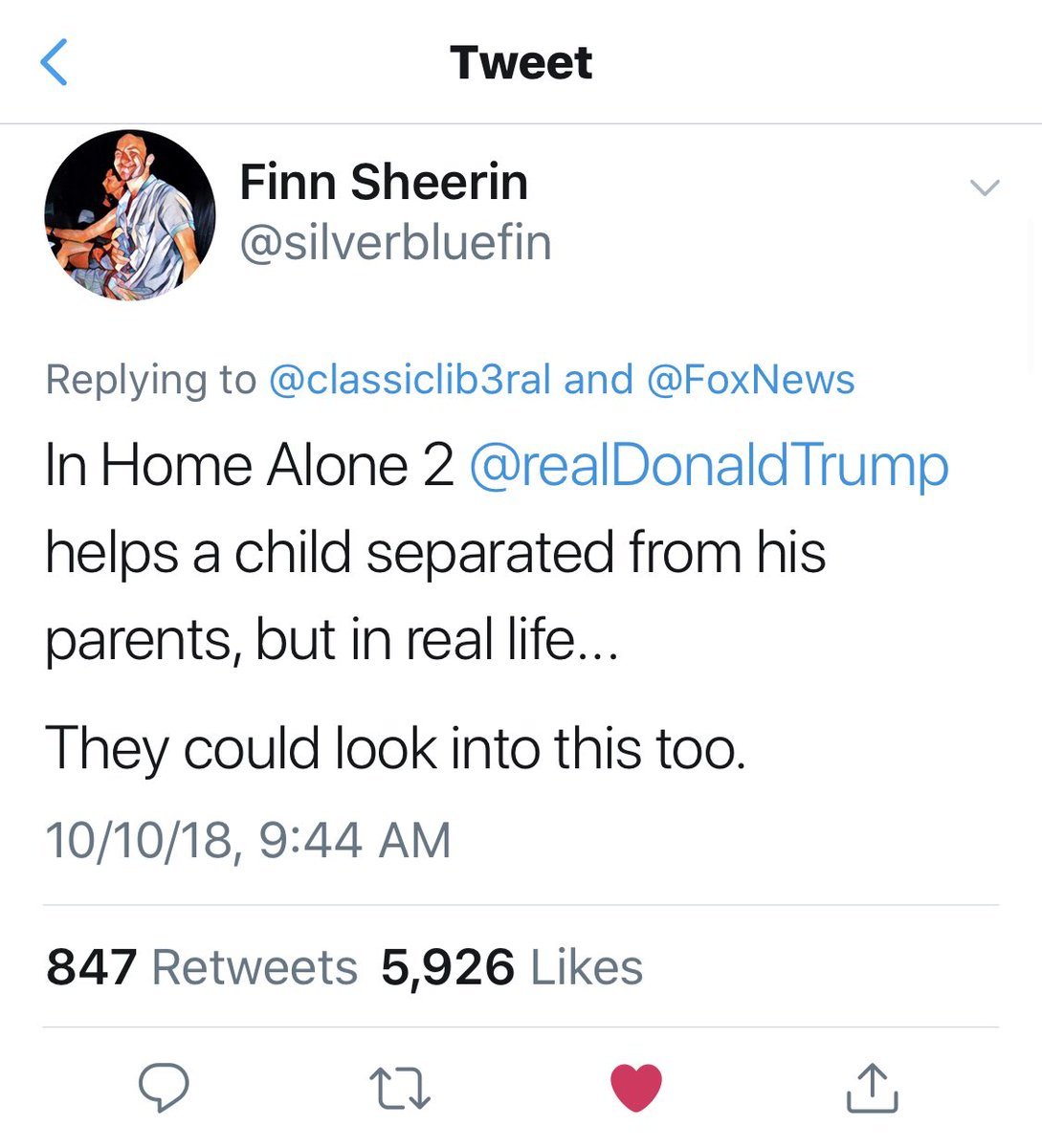The image size is (1042, 1148).
Task: Tap the "parents, but in real life..." line
Action: 331,639
